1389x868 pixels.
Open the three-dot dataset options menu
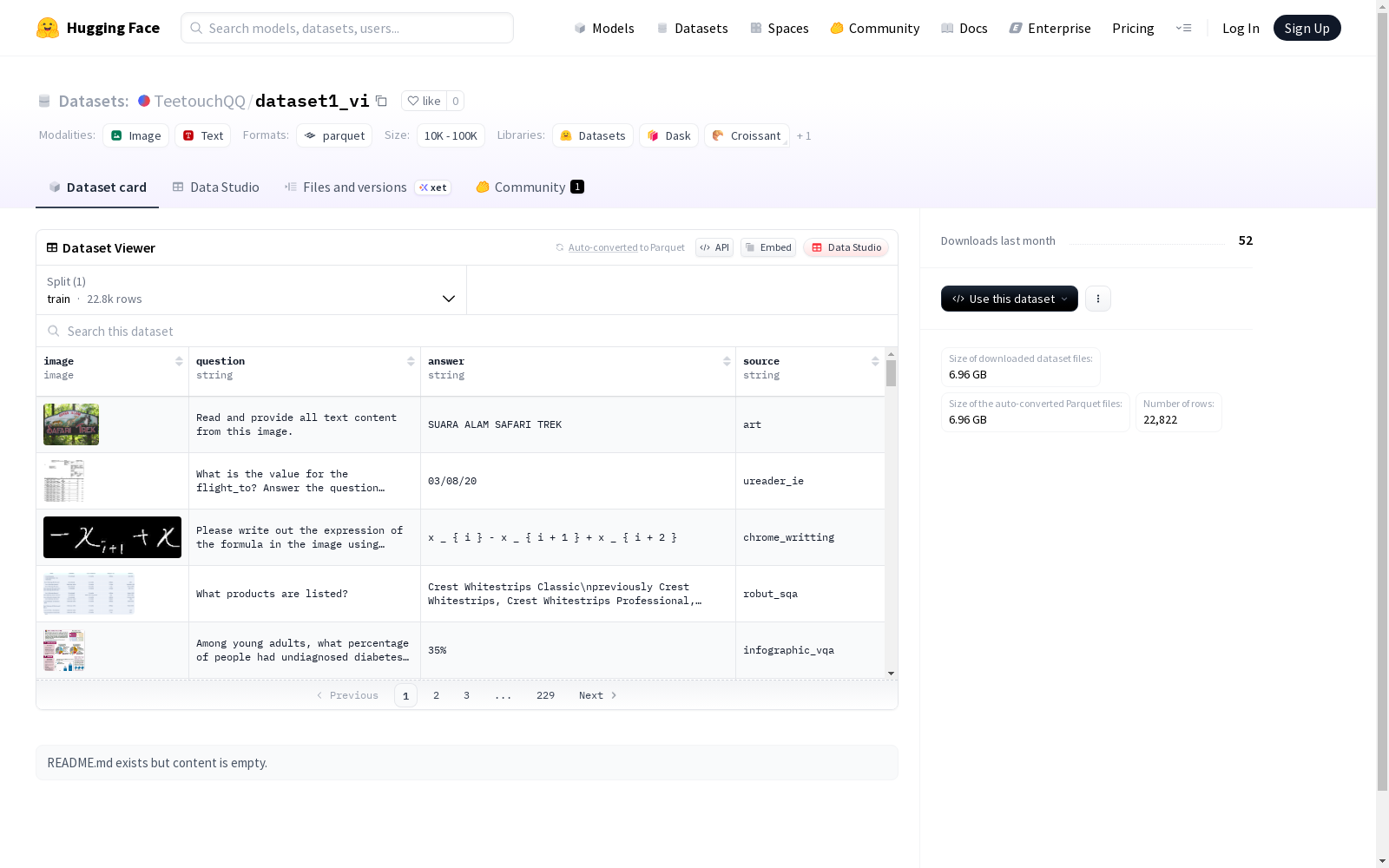[1098, 299]
